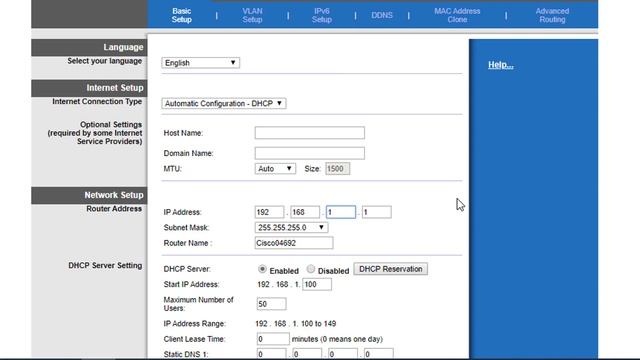Screen dimensions: 640x360
Task: Click the Client Lease Time field
Action: 273,339
